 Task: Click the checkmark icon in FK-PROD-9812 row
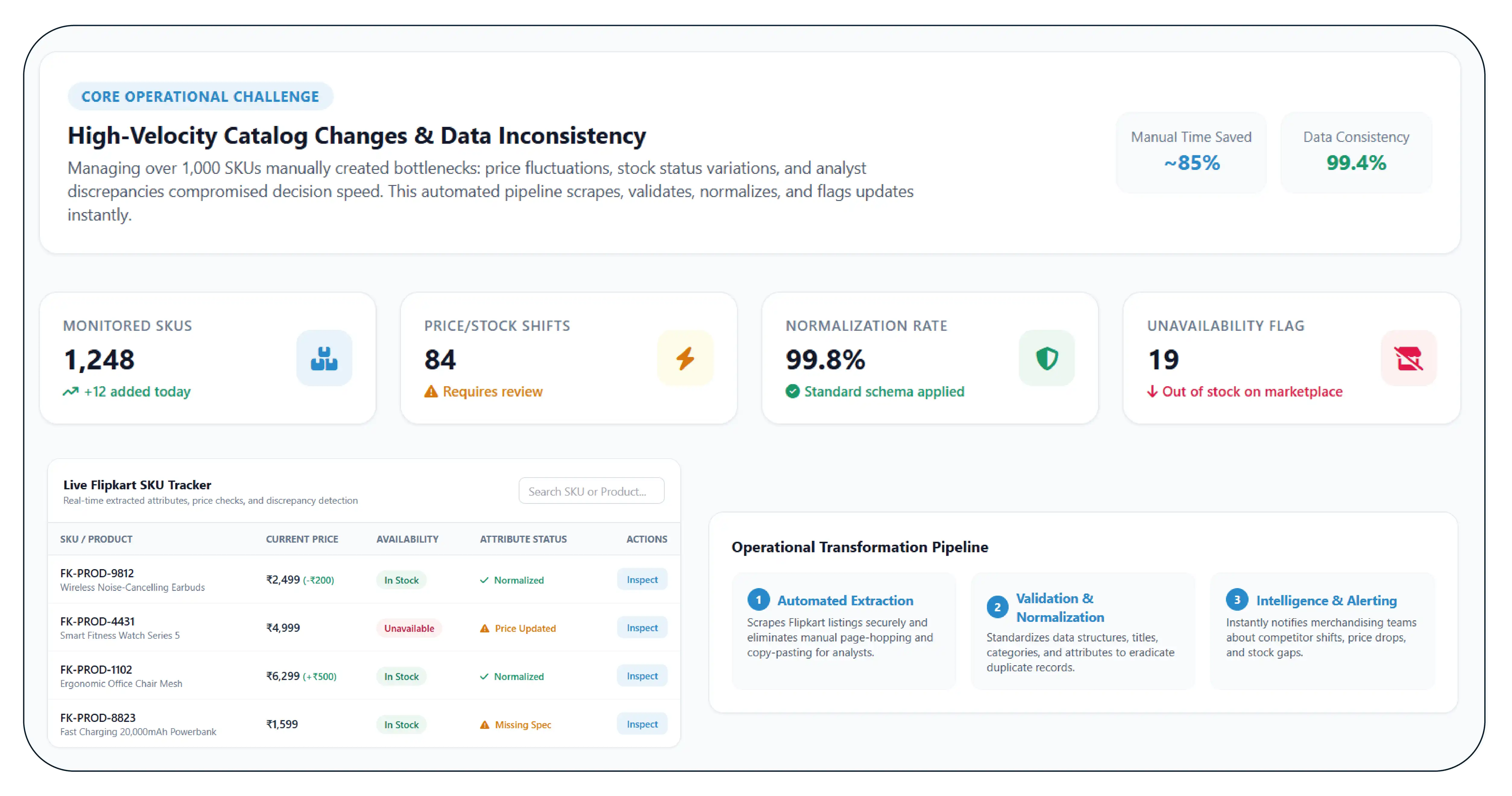click(484, 580)
